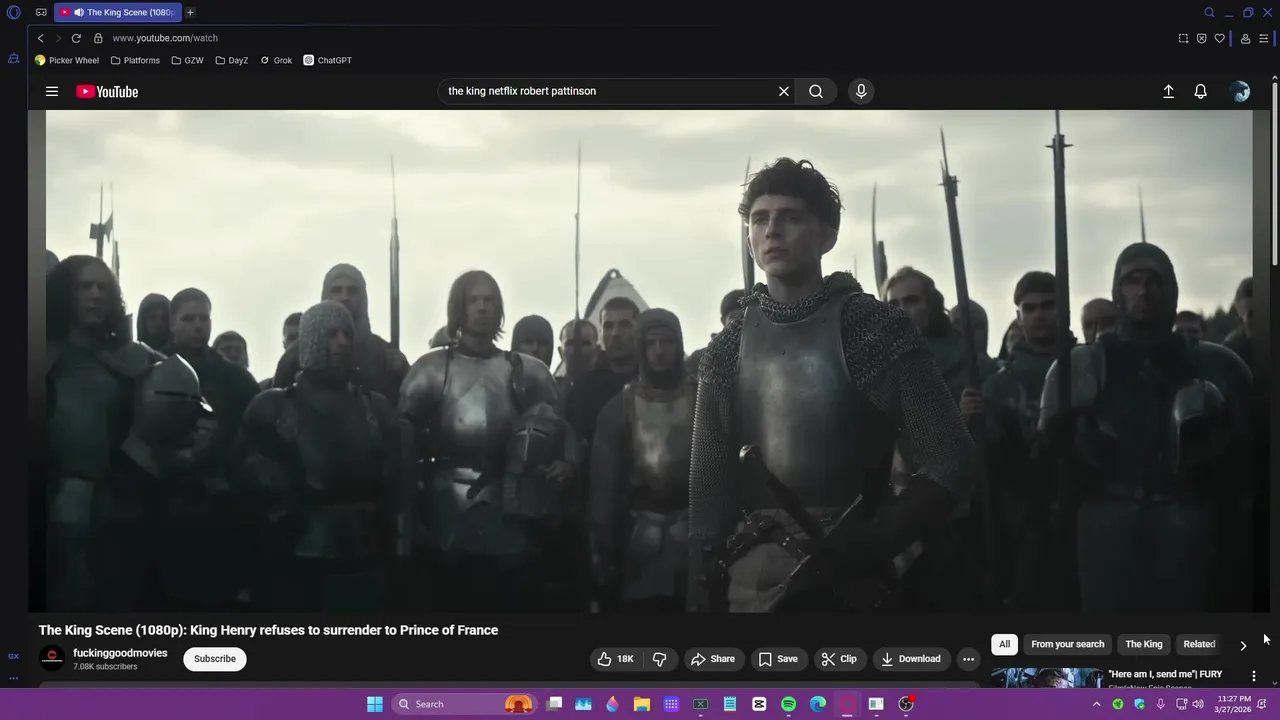Image resolution: width=1280 pixels, height=720 pixels.
Task: Run search with the magnifier button
Action: [816, 91]
